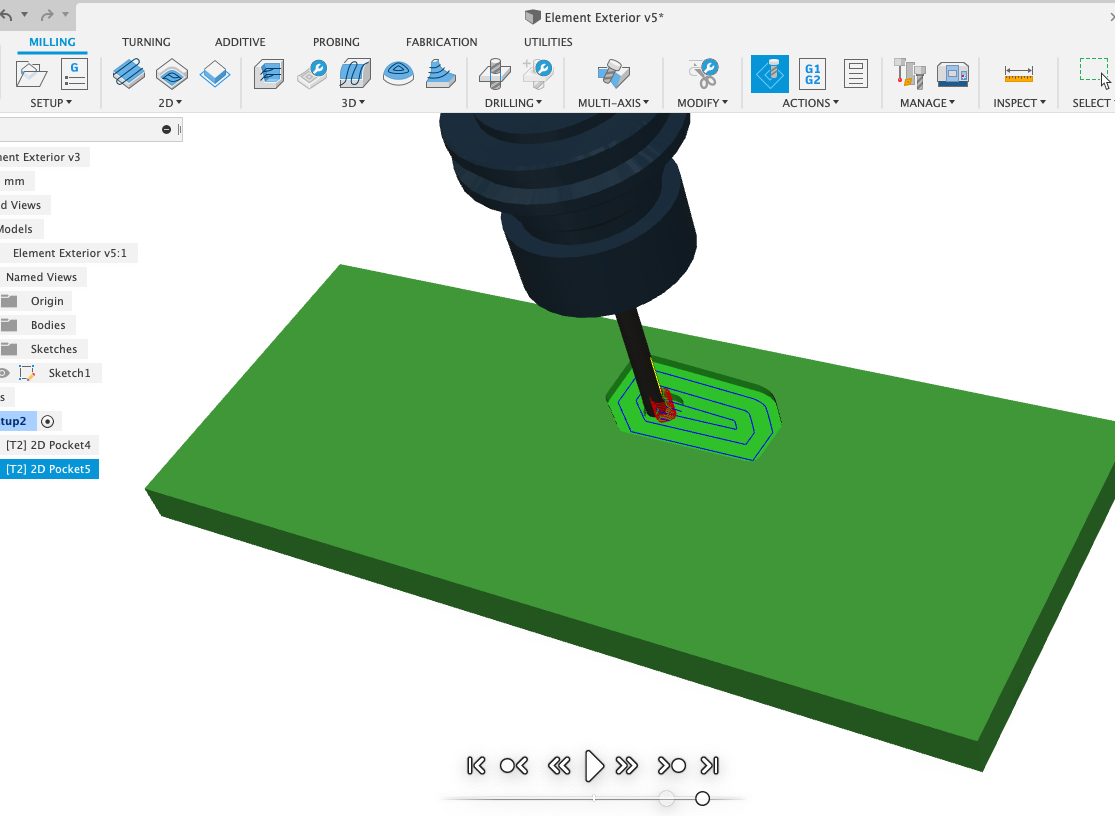Select the 2D Pocket tool icon
This screenshot has height=816, width=1115.
coord(171,74)
